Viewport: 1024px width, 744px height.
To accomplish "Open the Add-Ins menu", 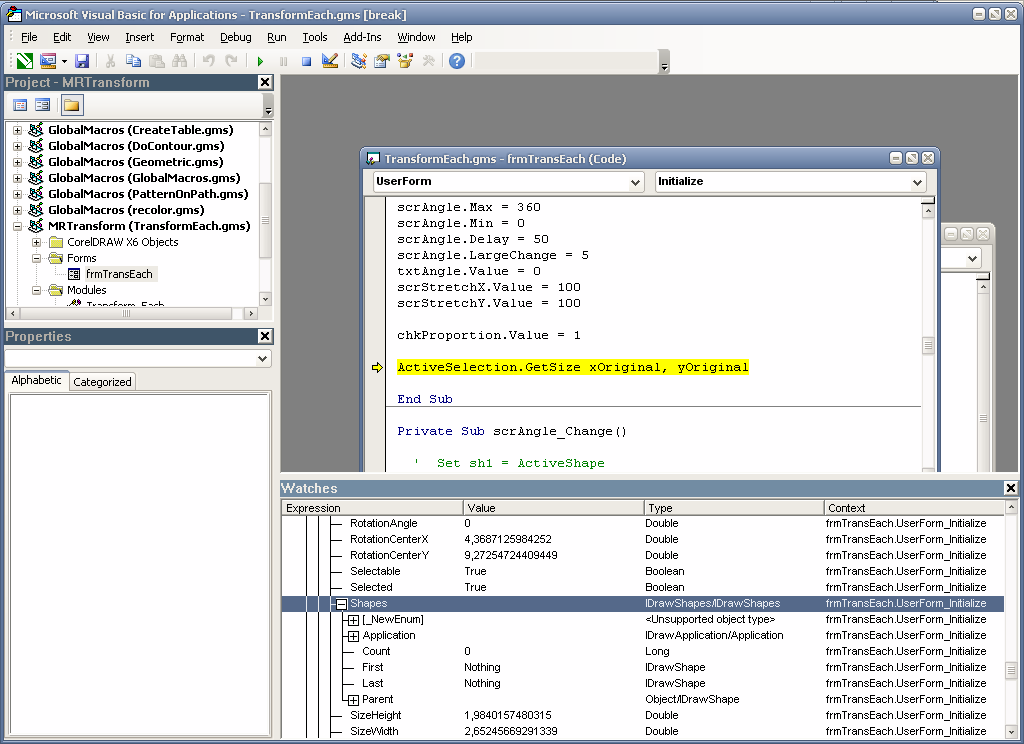I will 362,37.
